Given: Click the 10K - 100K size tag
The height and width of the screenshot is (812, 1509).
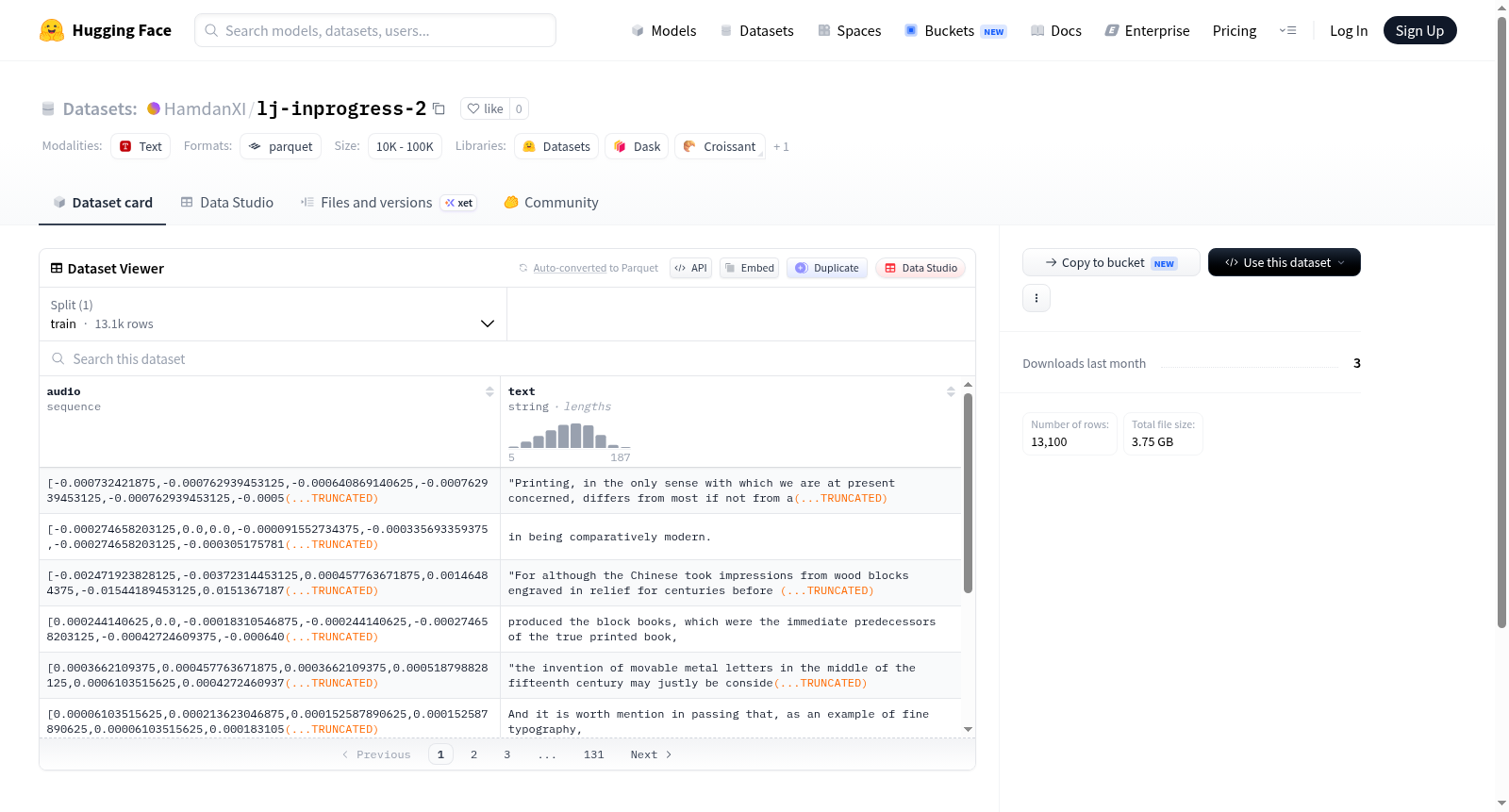Looking at the screenshot, I should [405, 146].
